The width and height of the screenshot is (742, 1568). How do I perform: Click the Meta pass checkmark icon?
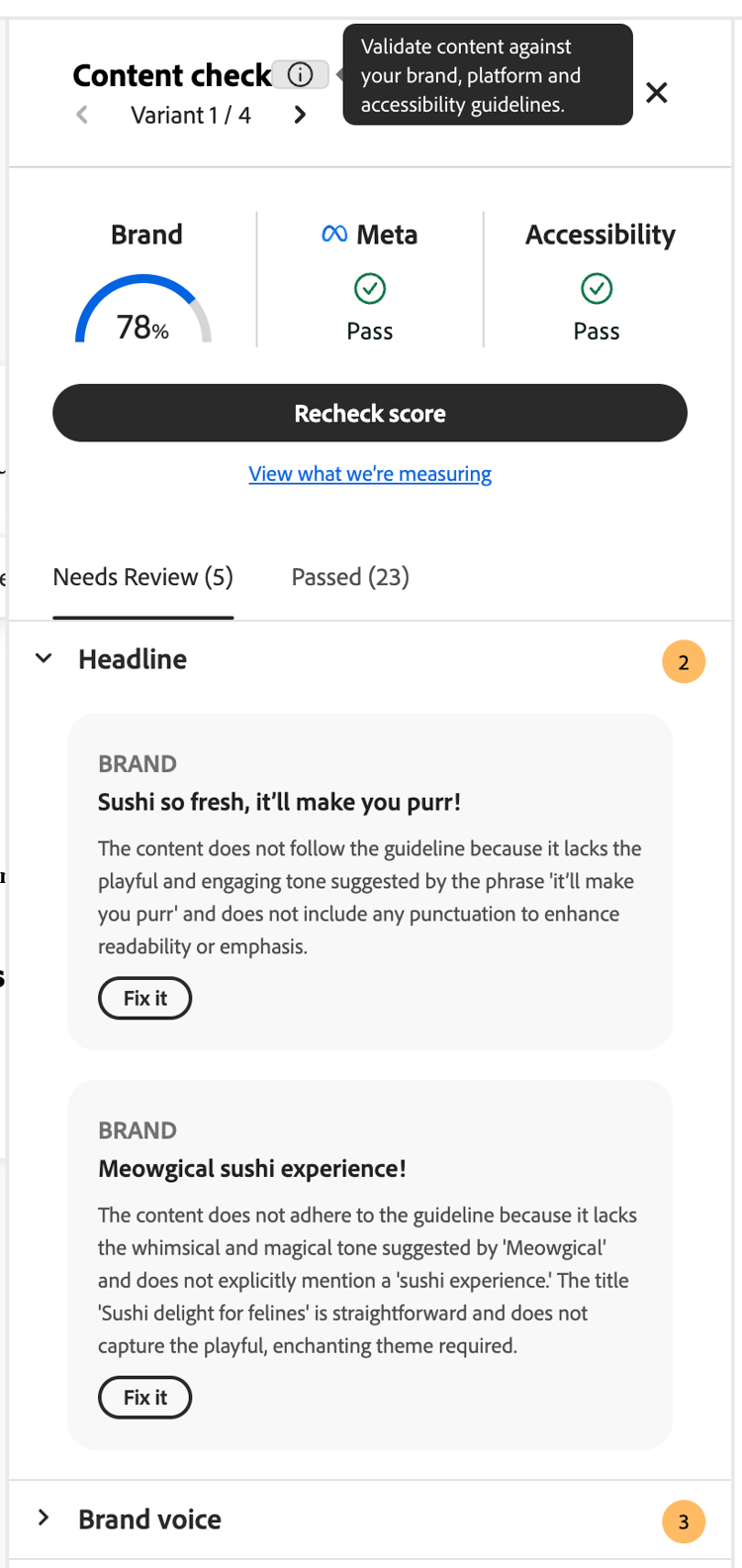point(370,289)
